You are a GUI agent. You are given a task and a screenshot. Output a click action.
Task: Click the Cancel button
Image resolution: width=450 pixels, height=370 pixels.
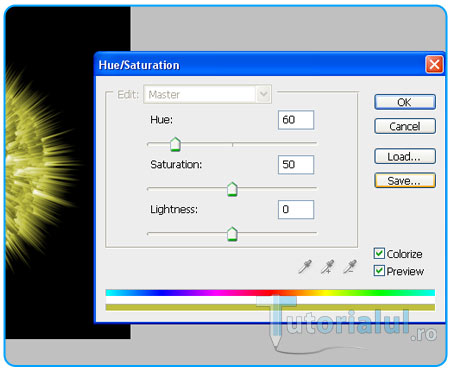[405, 126]
